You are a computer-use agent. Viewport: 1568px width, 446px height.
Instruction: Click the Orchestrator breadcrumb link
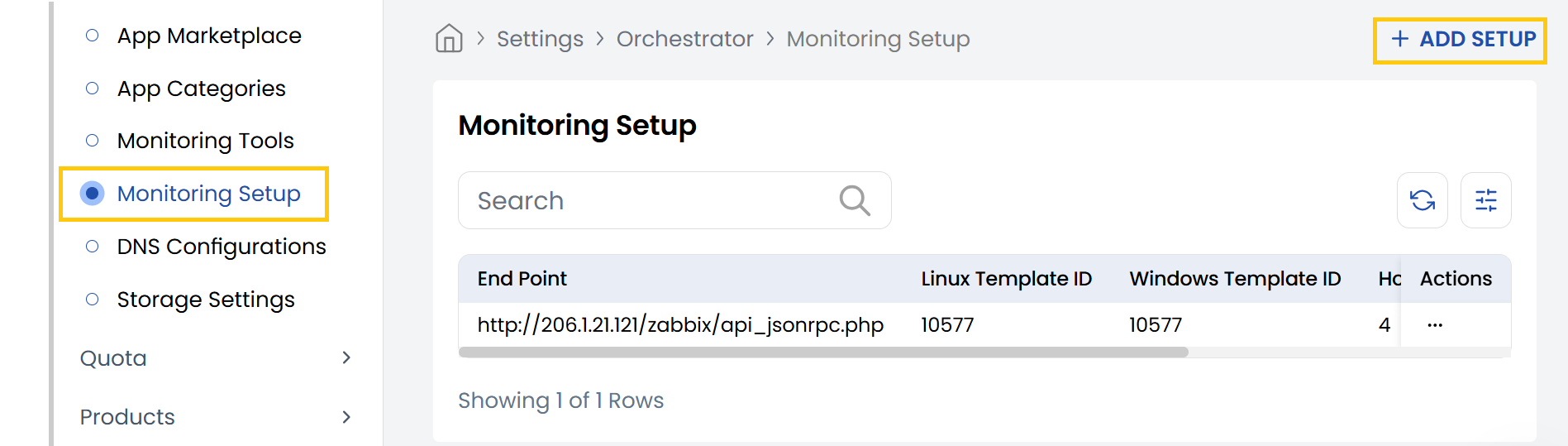click(684, 39)
